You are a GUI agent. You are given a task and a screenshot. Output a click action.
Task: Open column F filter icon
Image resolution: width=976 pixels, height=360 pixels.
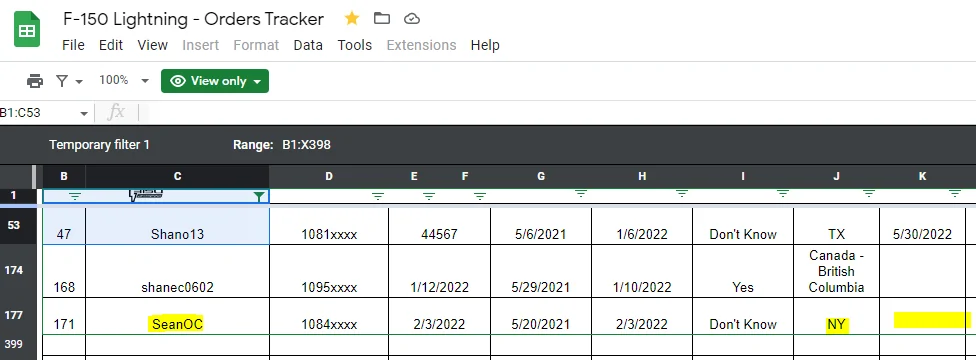coord(480,196)
